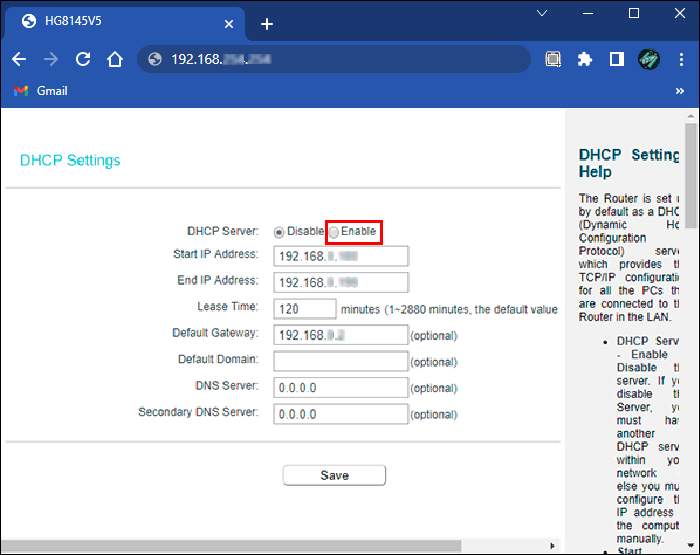Click the Secondary DNS Server field
Viewport: 700px width, 555px height.
(340, 413)
